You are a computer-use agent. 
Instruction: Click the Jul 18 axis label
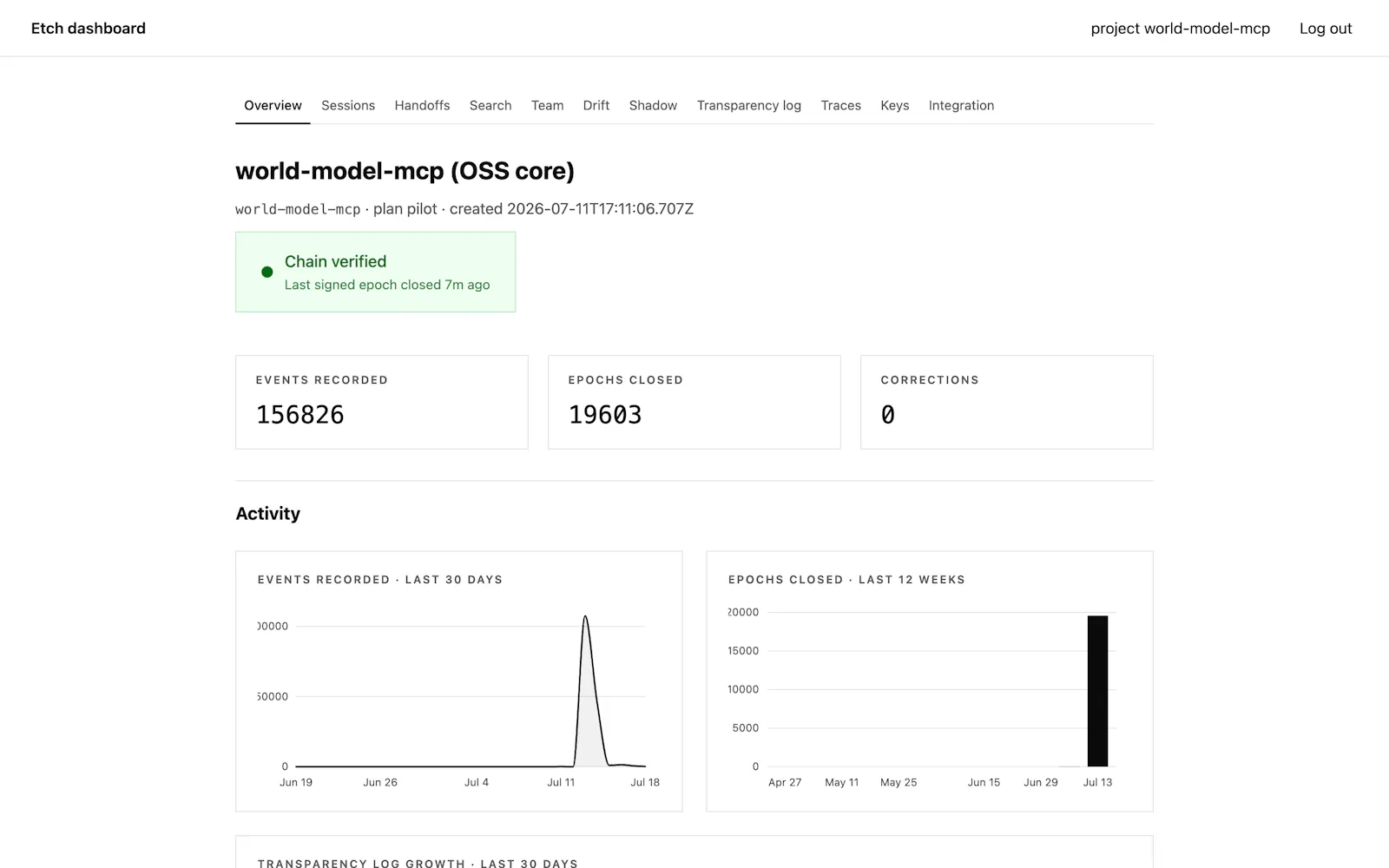pos(645,782)
